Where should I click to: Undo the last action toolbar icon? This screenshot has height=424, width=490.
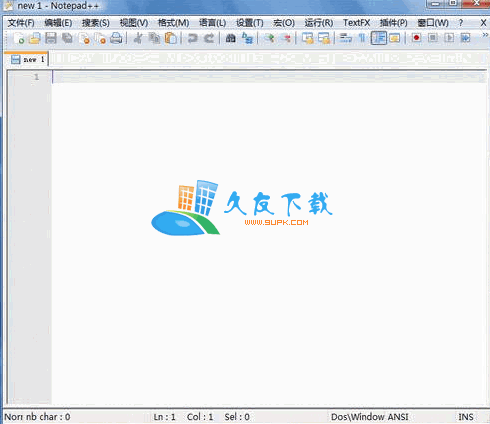(192, 38)
